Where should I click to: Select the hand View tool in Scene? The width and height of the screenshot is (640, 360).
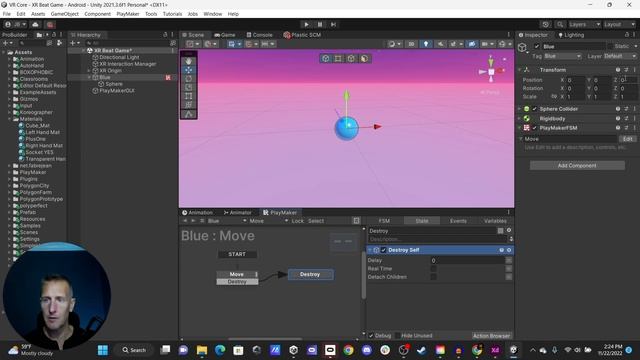point(189,61)
